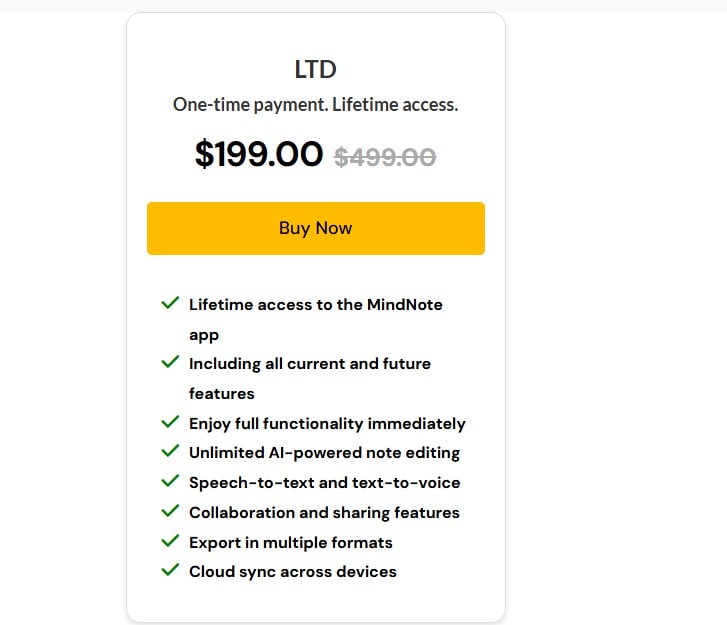Click checkmark beside Speech-to-text and text-to-voice
Screen dimensions: 727x625
[169, 481]
